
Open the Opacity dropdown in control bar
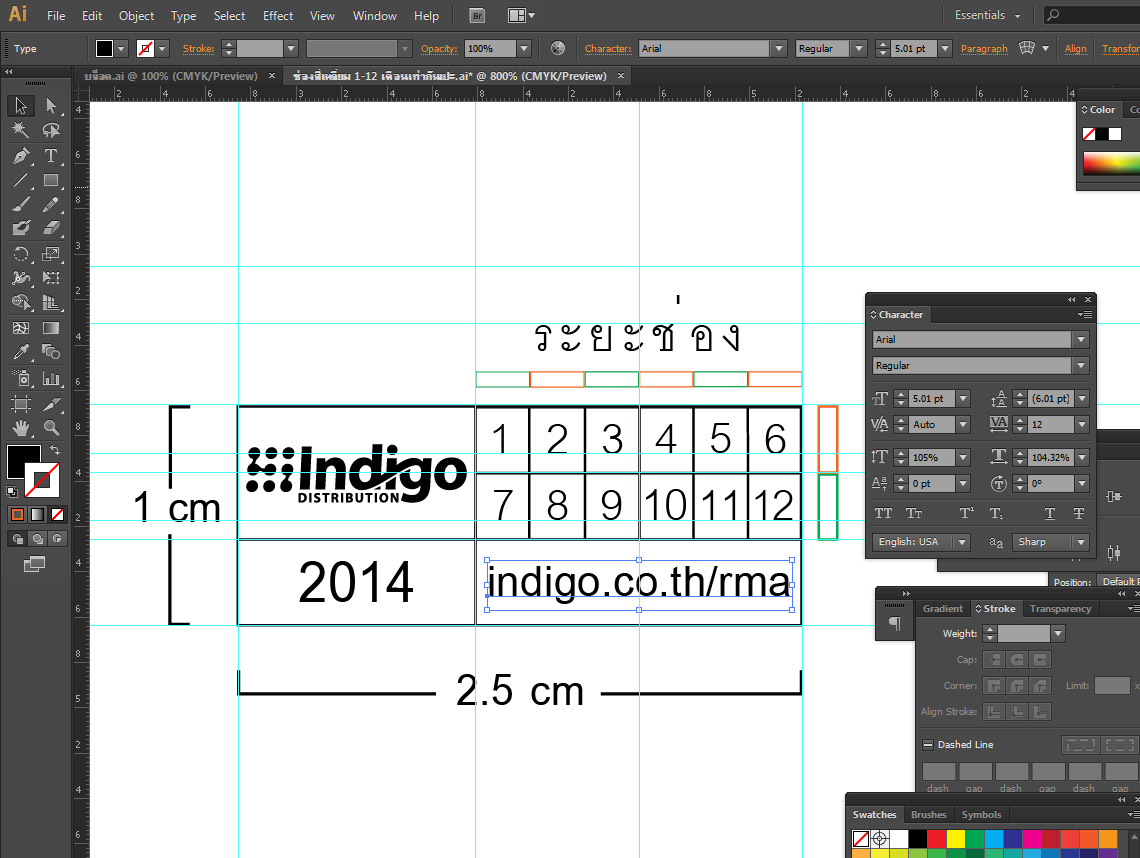523,49
